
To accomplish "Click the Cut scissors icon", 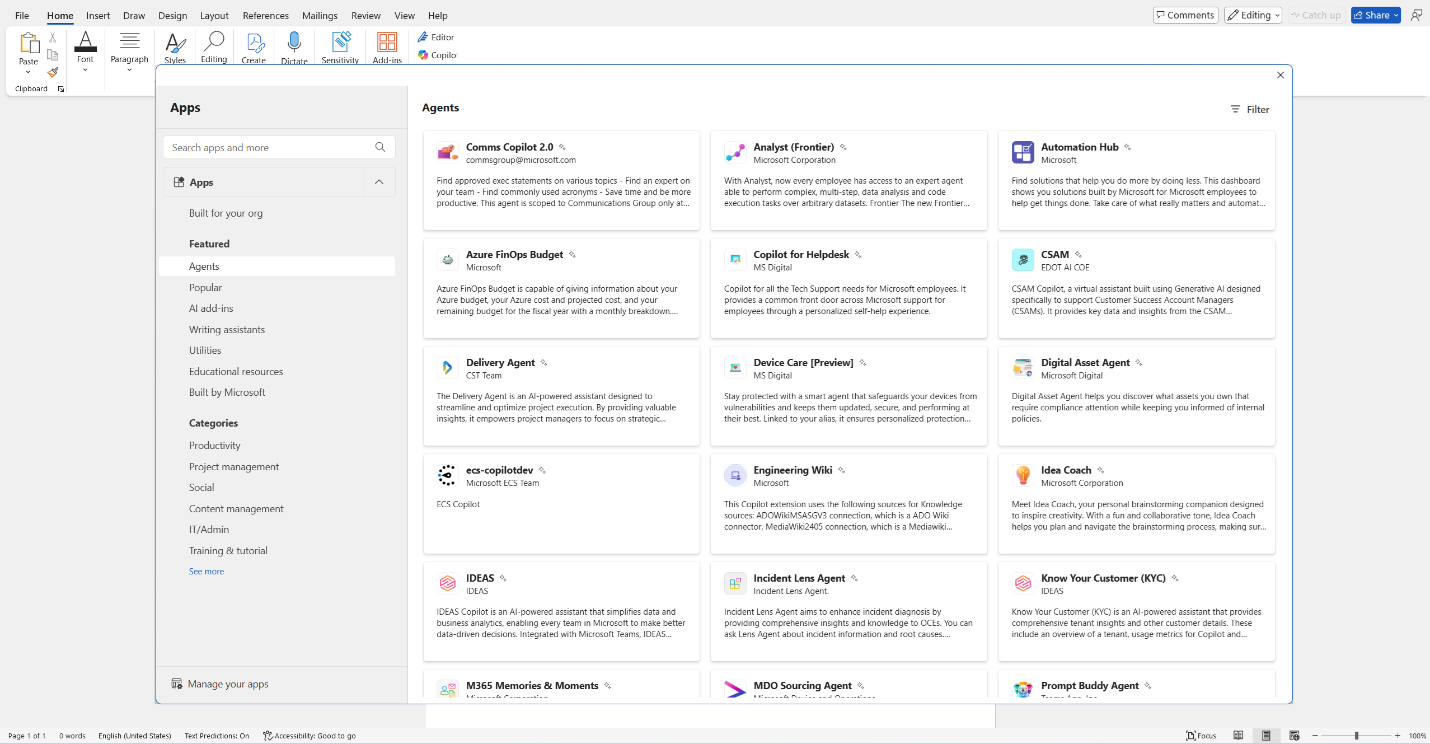I will click(53, 38).
